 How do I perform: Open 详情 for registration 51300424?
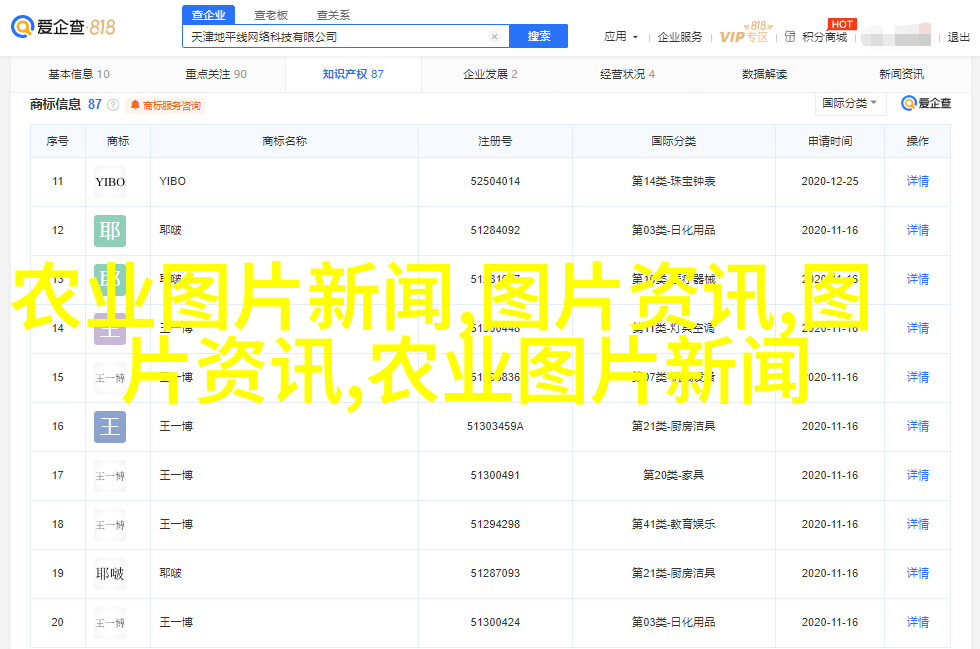tap(918, 622)
